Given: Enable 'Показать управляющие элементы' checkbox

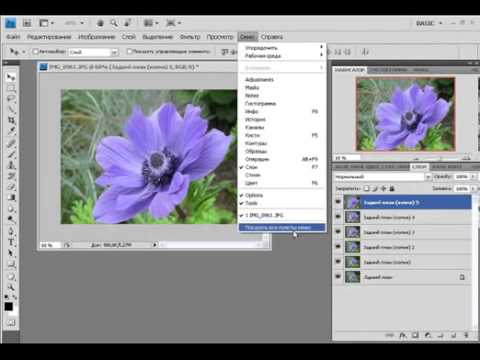Looking at the screenshot, I should pyautogui.click(x=130, y=51).
